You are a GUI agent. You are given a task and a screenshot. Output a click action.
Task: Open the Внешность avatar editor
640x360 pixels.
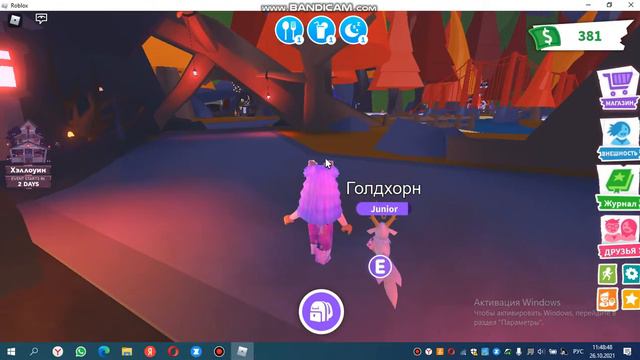point(619,140)
